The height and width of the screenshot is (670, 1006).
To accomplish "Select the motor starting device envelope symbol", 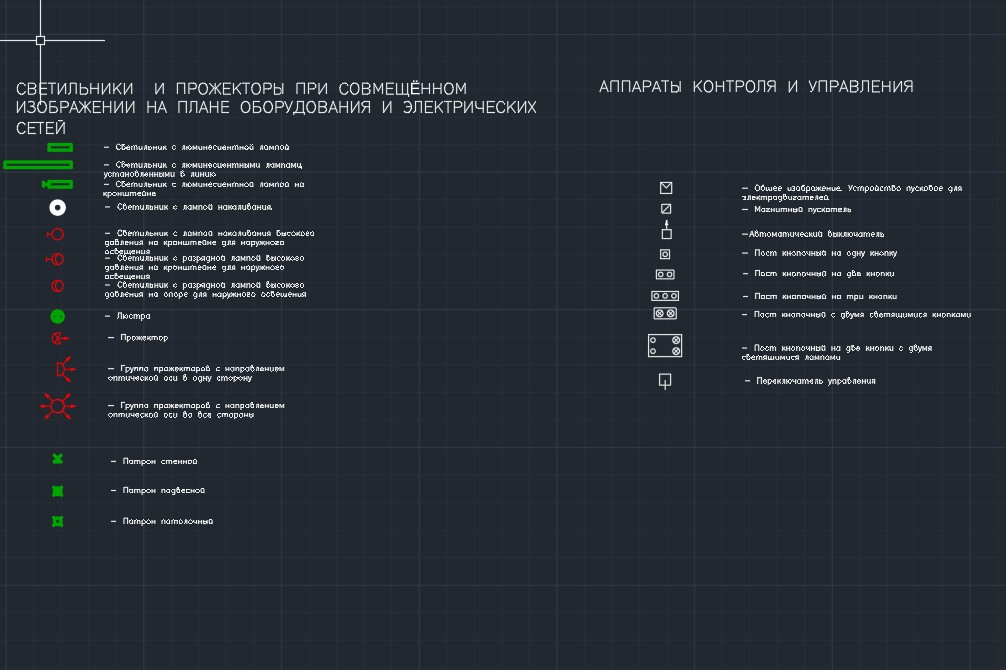I will pyautogui.click(x=666, y=188).
